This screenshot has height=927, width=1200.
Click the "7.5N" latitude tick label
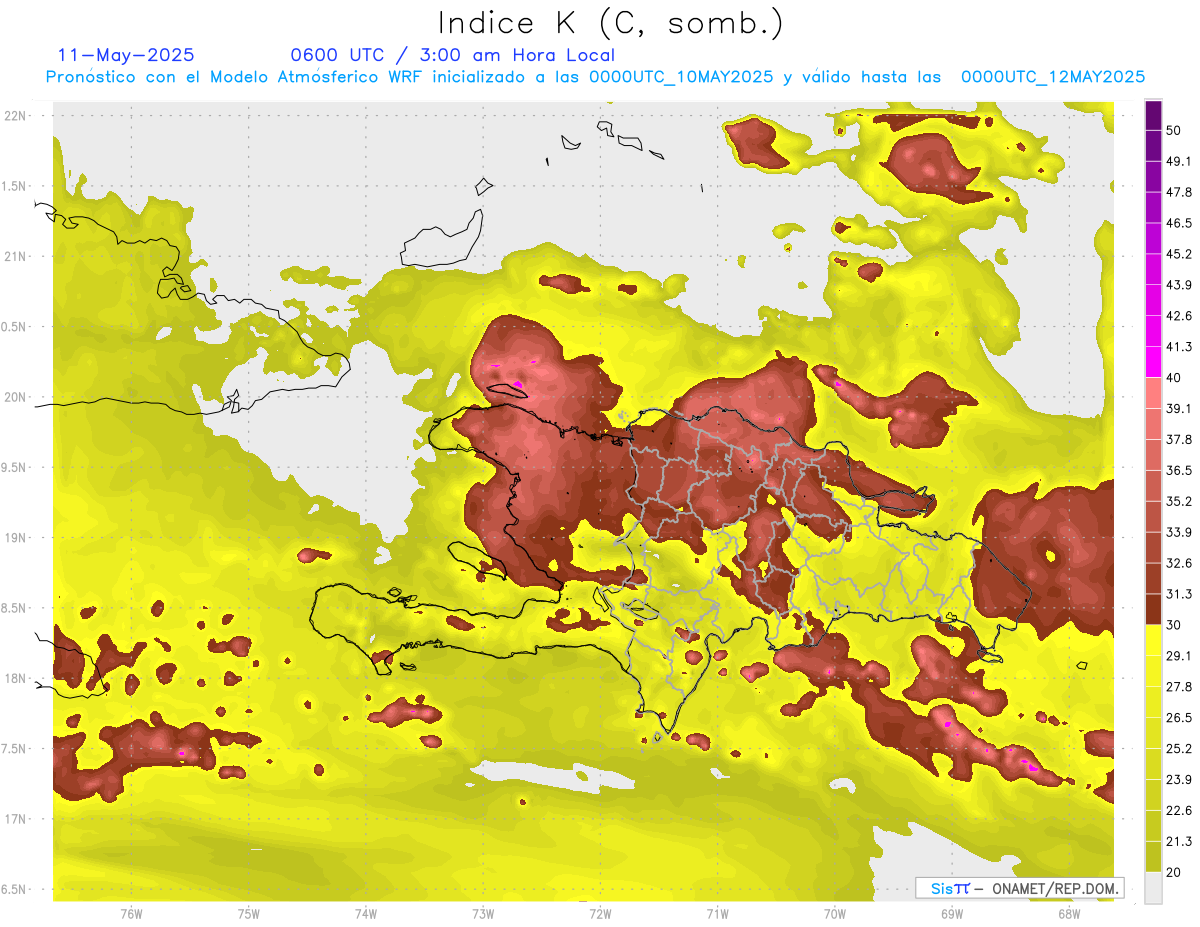(14, 748)
